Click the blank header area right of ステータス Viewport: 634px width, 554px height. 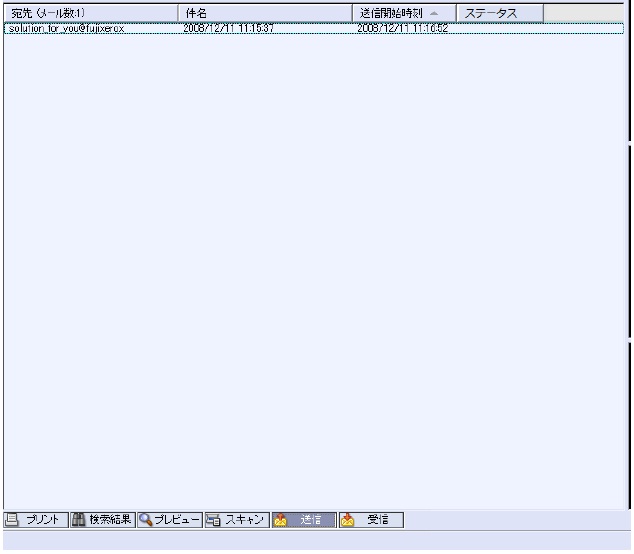point(585,12)
